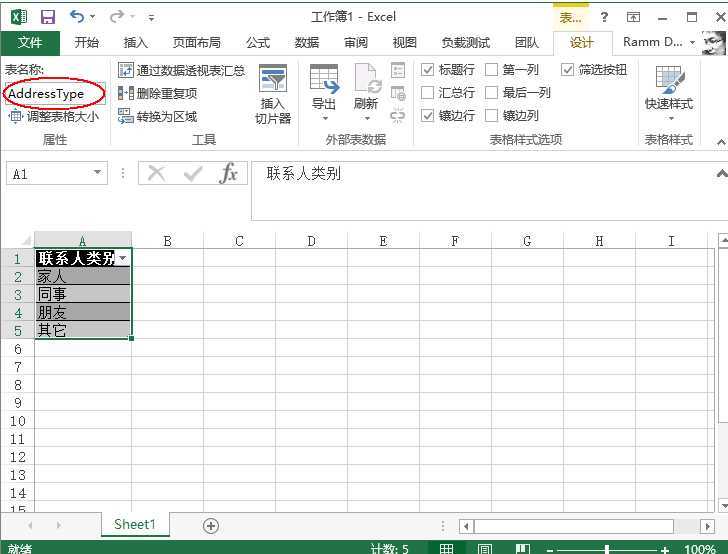
Task: Enable the 镶边列 (Banded Columns) checkbox
Action: coord(491,115)
